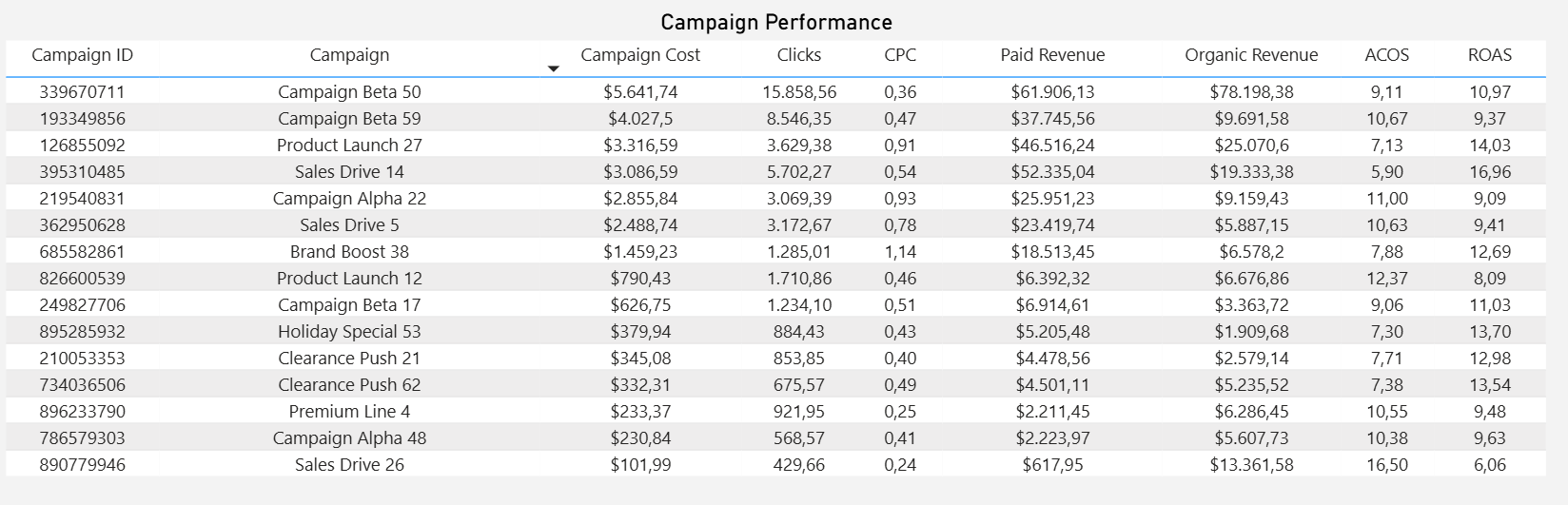
Task: Select the Campaign column header
Action: (x=349, y=55)
